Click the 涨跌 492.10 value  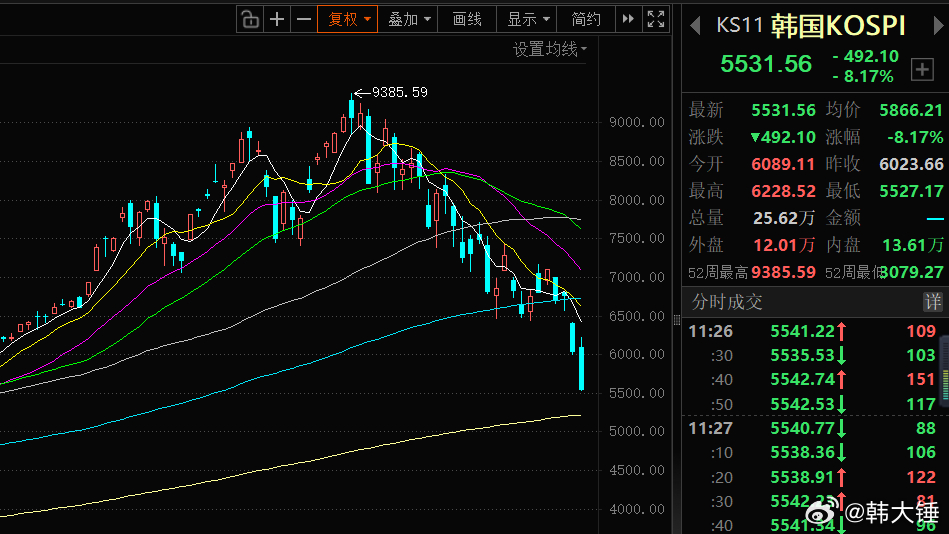coord(783,137)
